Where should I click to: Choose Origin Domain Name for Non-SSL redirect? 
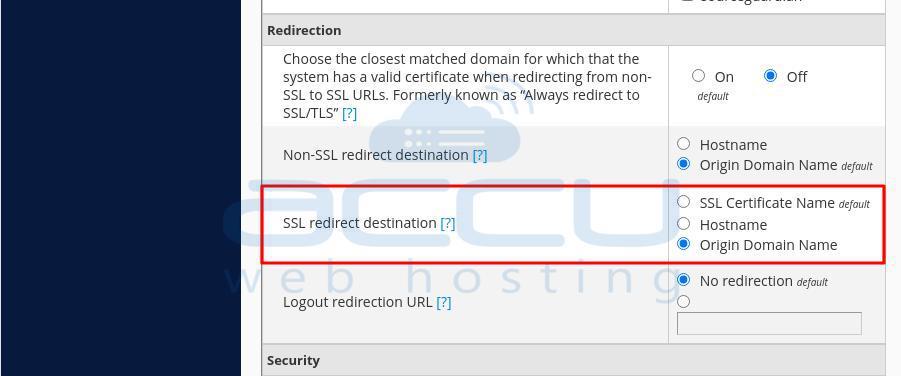pyautogui.click(x=683, y=164)
